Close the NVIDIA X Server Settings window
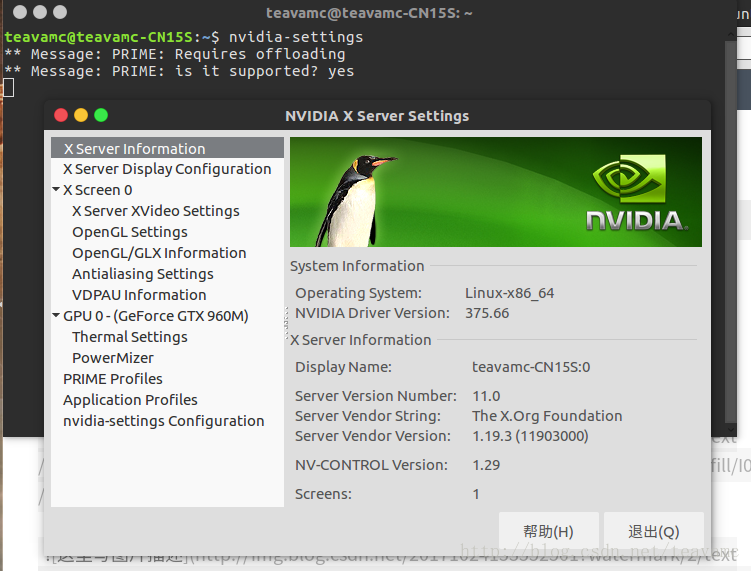This screenshot has width=751, height=571. (61, 115)
